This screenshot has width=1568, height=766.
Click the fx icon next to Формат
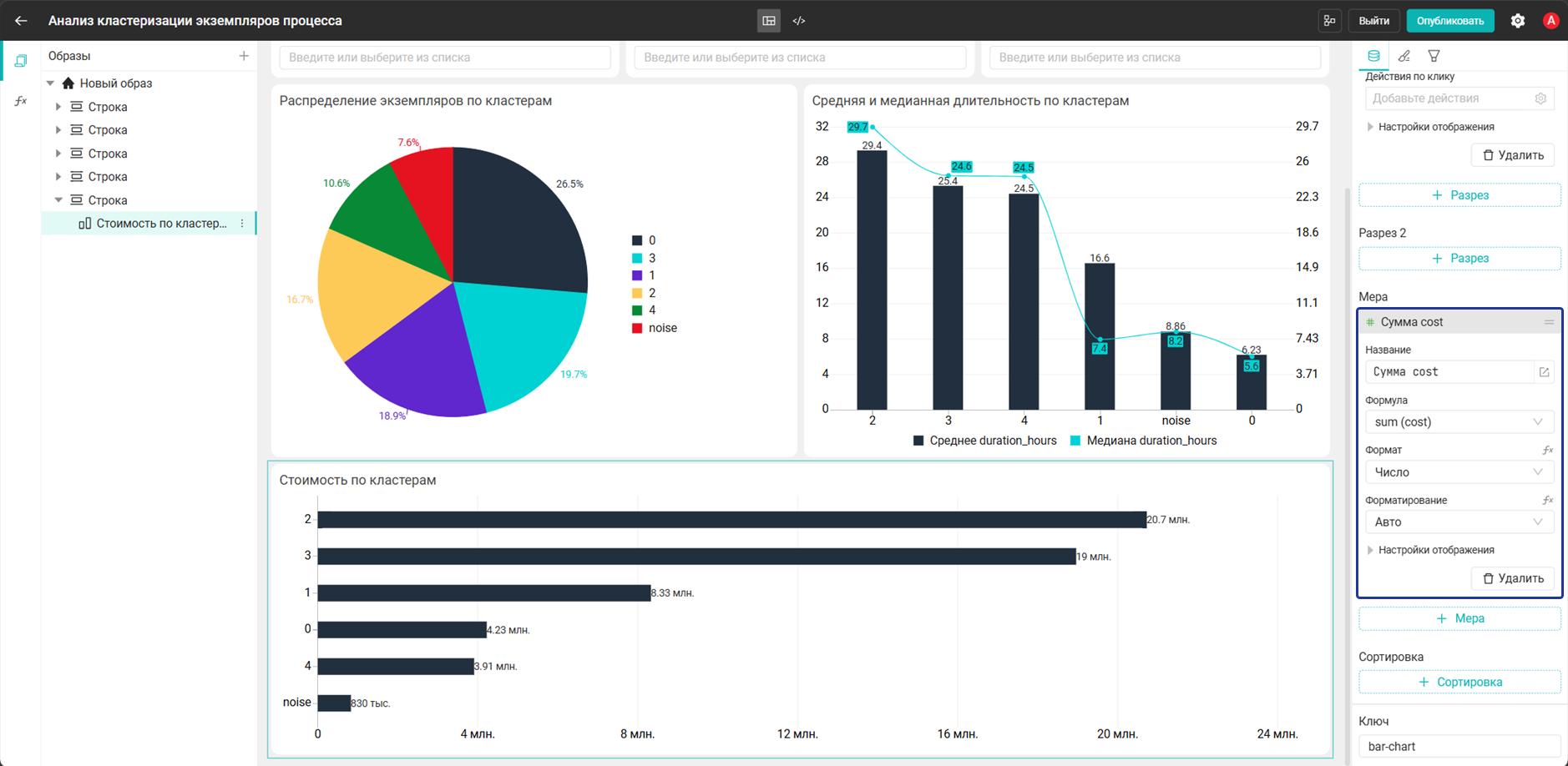coord(1547,450)
